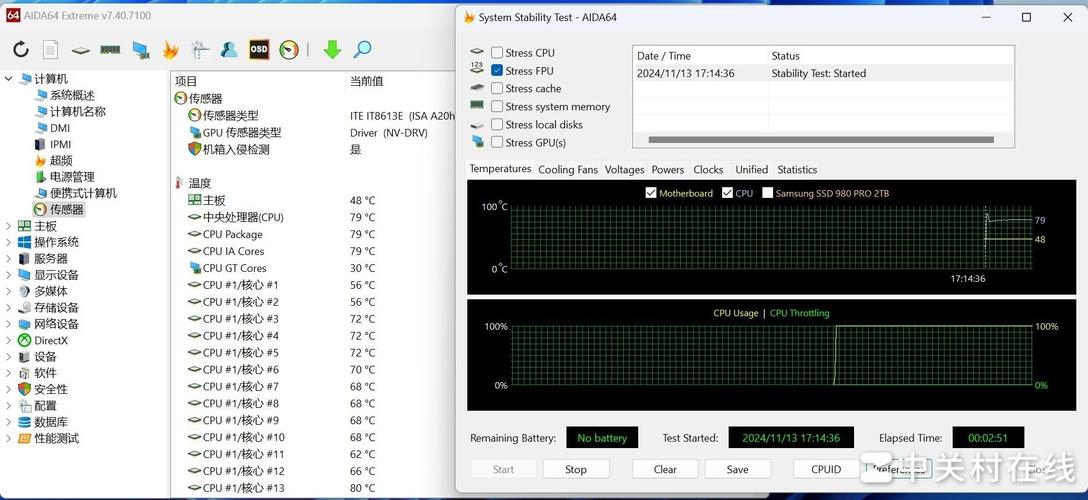1088x500 pixels.
Task: Open the Report page icon in toolbar
Action: pyautogui.click(x=51, y=49)
